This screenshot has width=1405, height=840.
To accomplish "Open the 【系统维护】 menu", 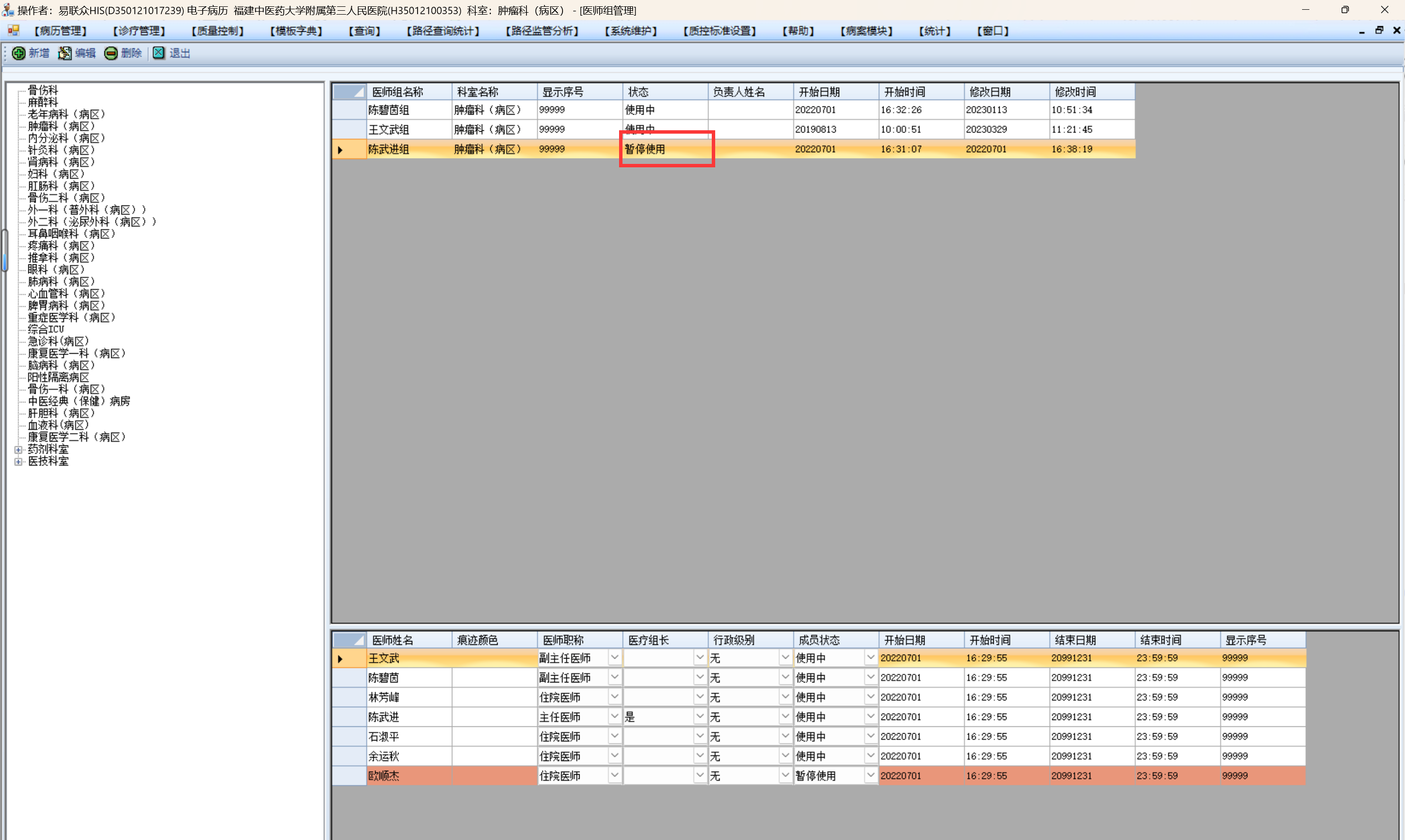I will 631,31.
